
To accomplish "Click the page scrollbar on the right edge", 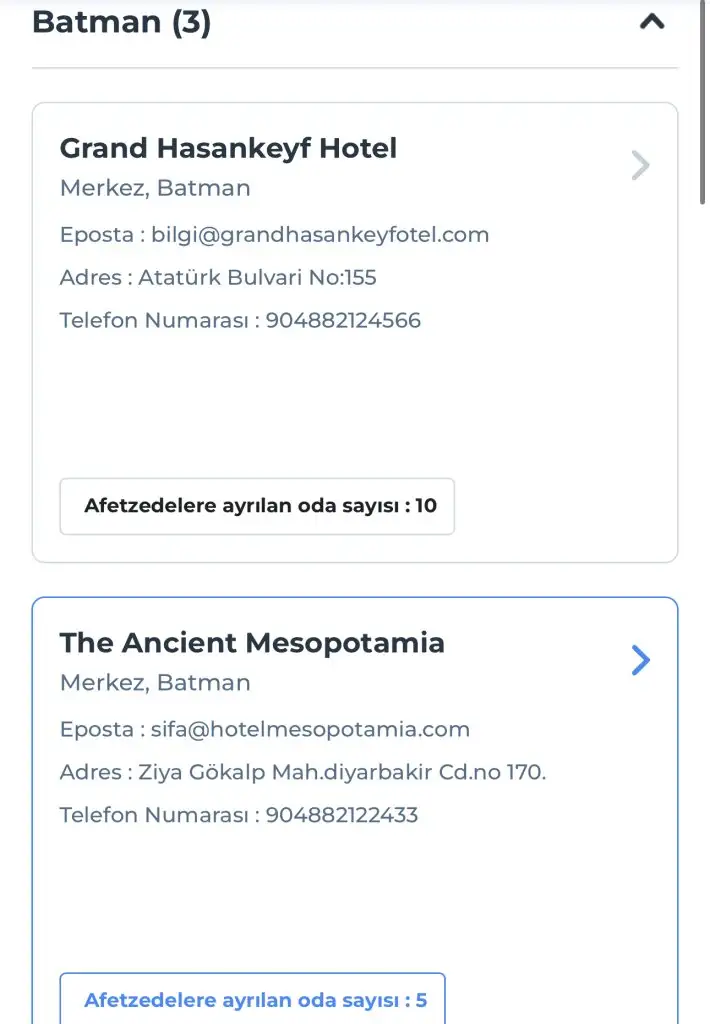I will click(703, 100).
